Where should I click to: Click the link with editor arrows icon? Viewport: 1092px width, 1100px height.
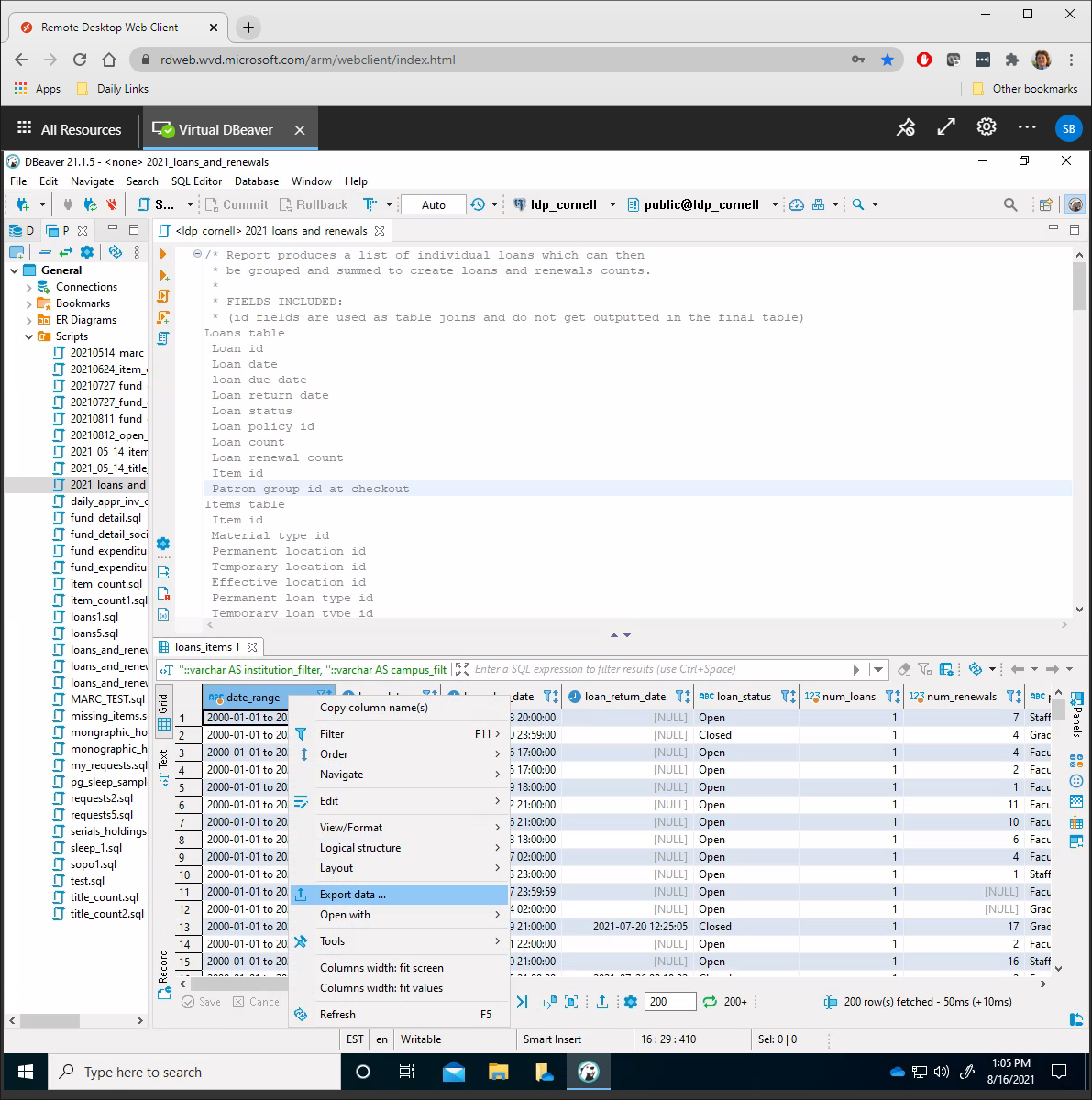66,252
